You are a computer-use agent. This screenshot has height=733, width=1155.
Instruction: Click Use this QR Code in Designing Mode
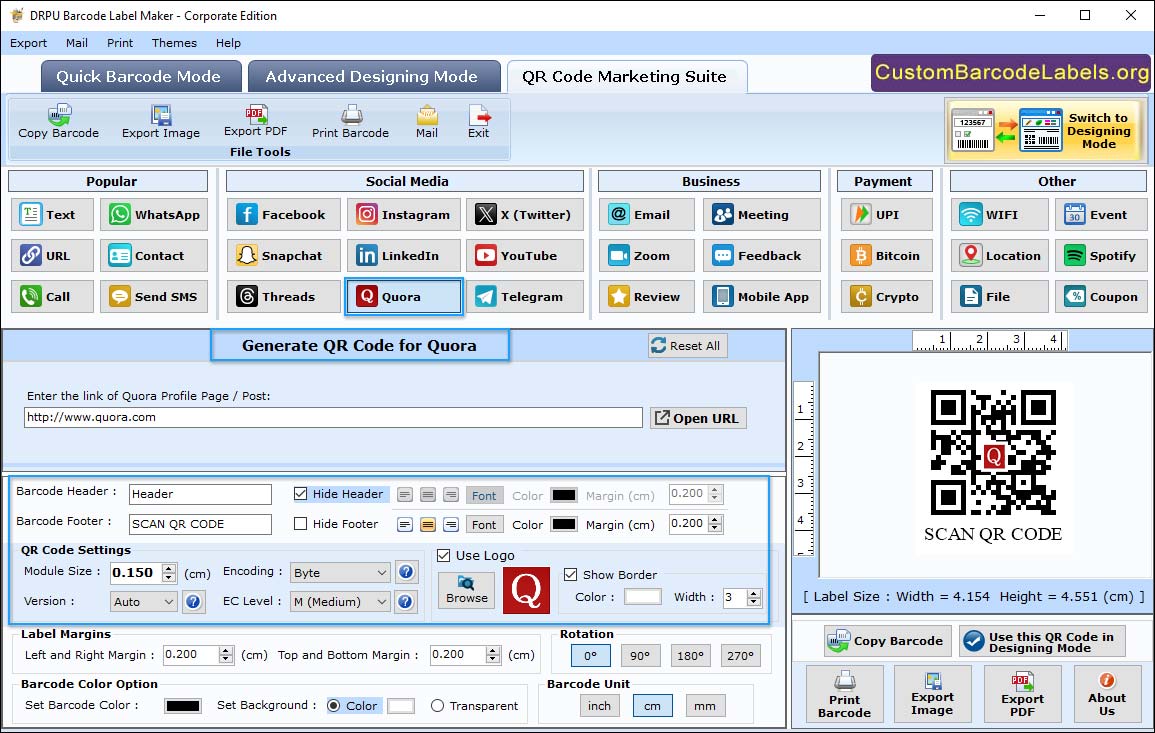click(x=1042, y=642)
